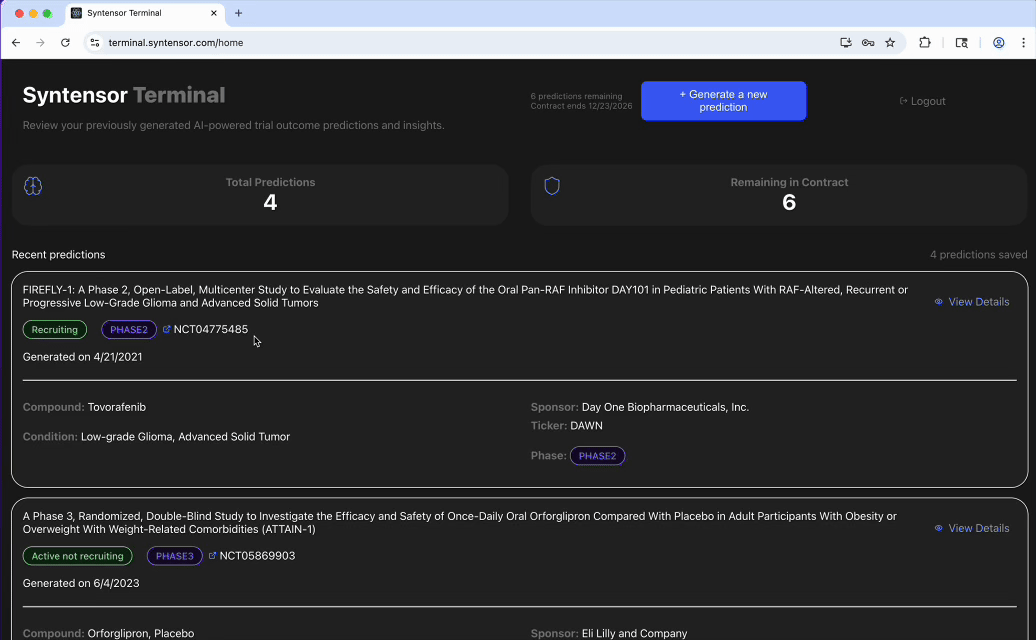Viewport: 1036px width, 640px height.
Task: Open a new browser tab
Action: click(x=238, y=14)
